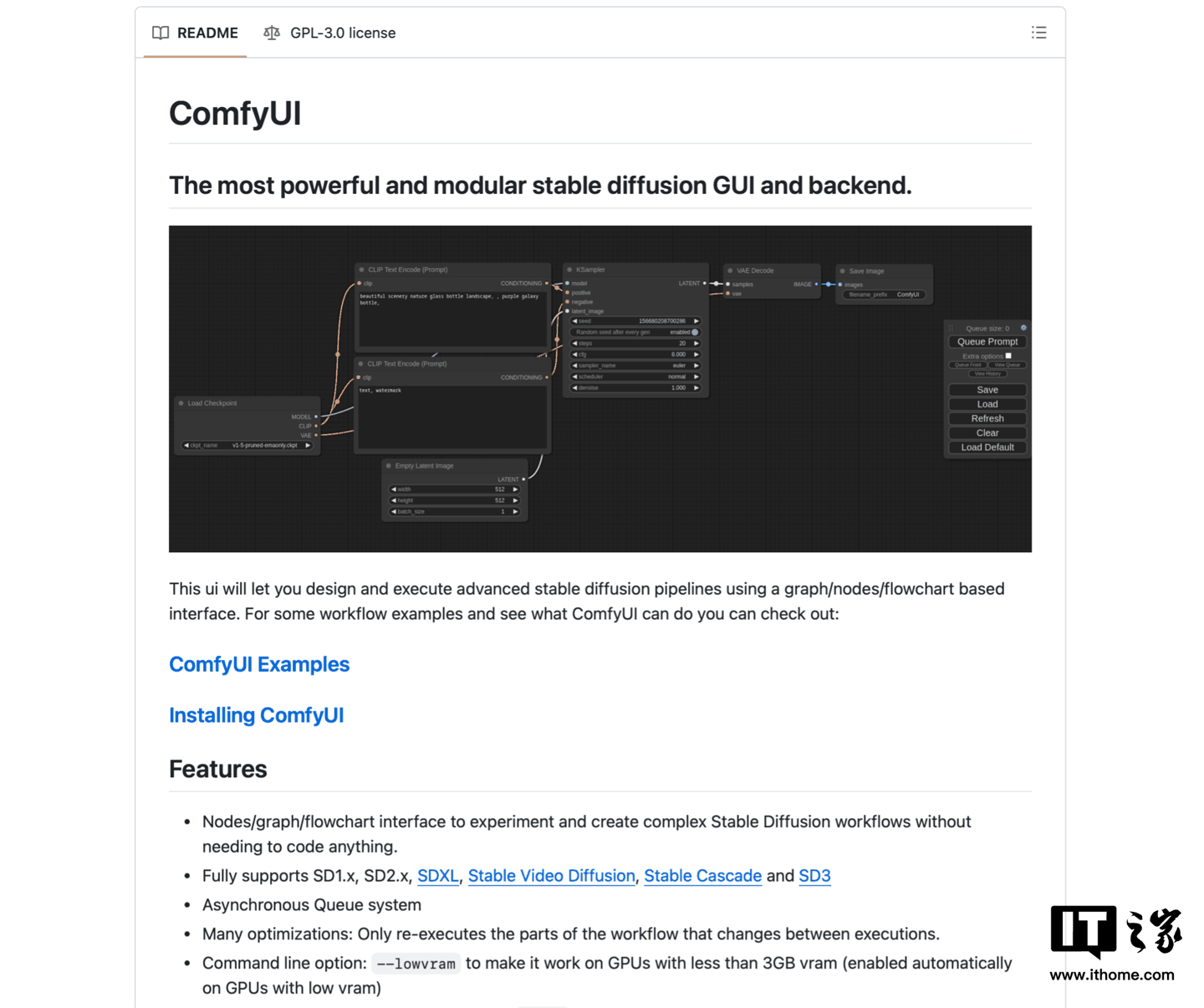Click the negative prompt box reading text, watermark
This screenshot has height=1008, width=1204.
click(x=452, y=417)
